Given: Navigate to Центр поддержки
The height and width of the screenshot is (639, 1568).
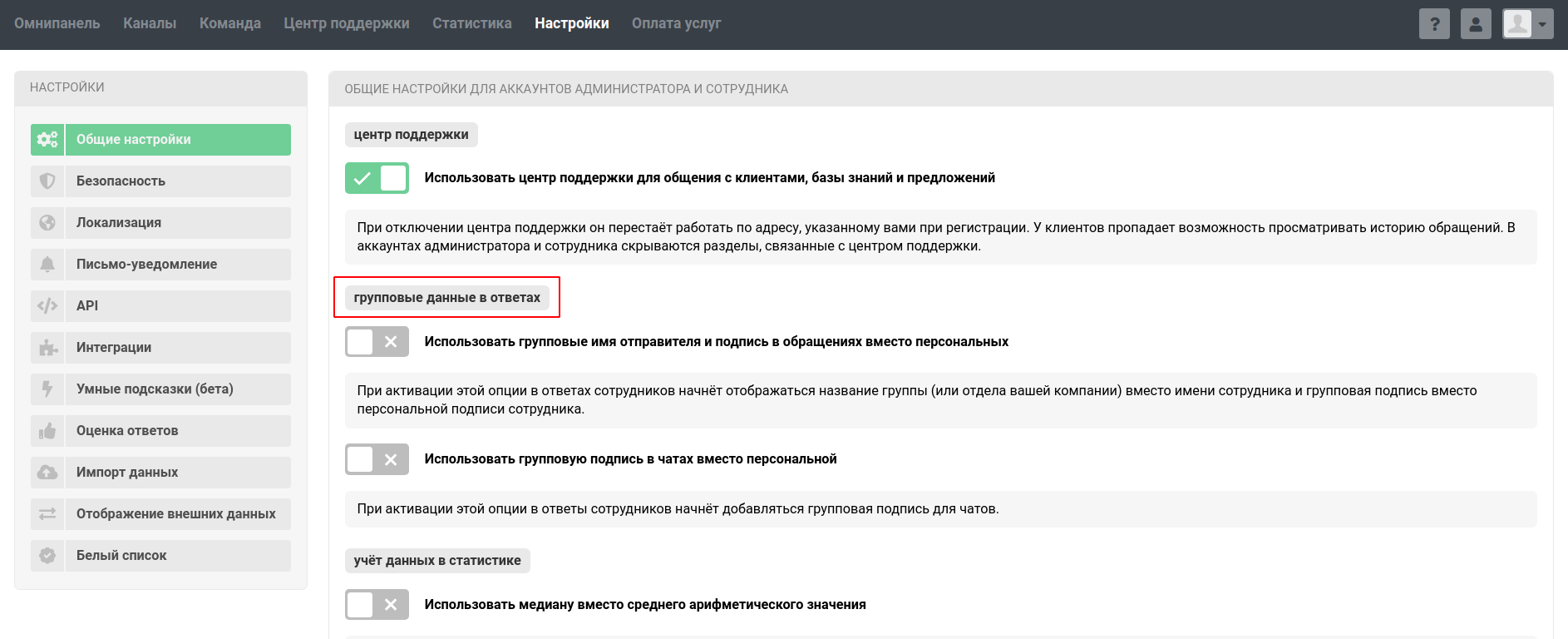Looking at the screenshot, I should click(x=347, y=23).
